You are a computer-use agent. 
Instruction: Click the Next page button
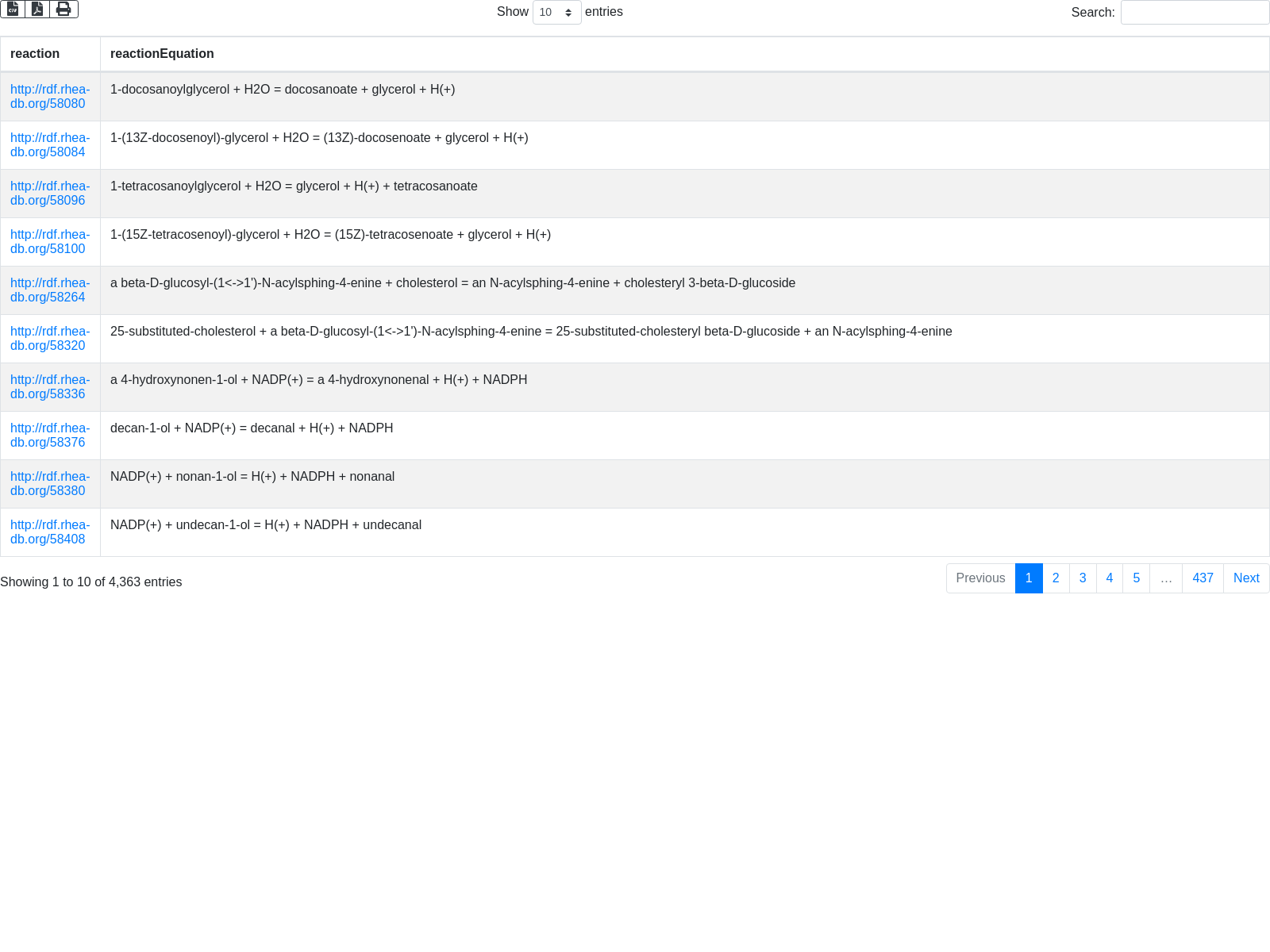pyautogui.click(x=1246, y=578)
